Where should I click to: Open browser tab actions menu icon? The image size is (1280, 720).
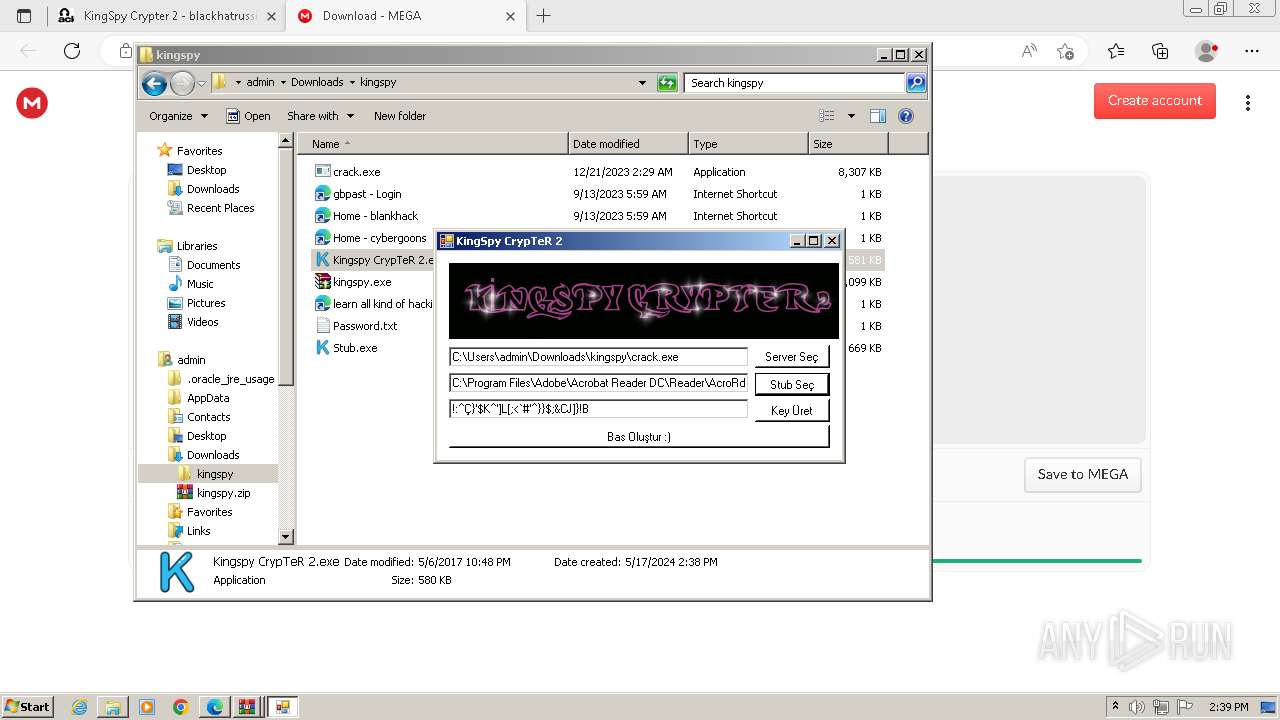coord(24,16)
